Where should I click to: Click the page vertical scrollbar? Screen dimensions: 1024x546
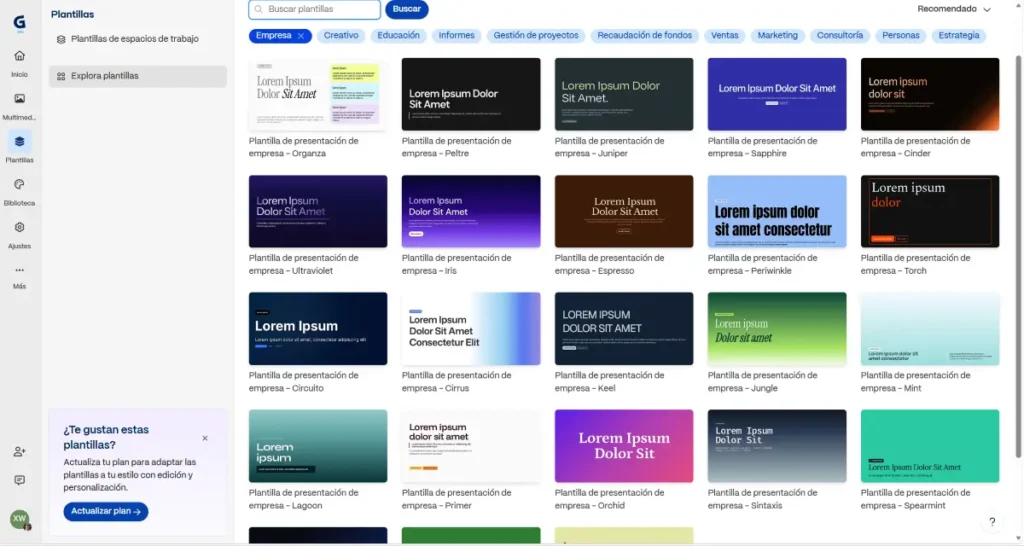coord(1018,255)
